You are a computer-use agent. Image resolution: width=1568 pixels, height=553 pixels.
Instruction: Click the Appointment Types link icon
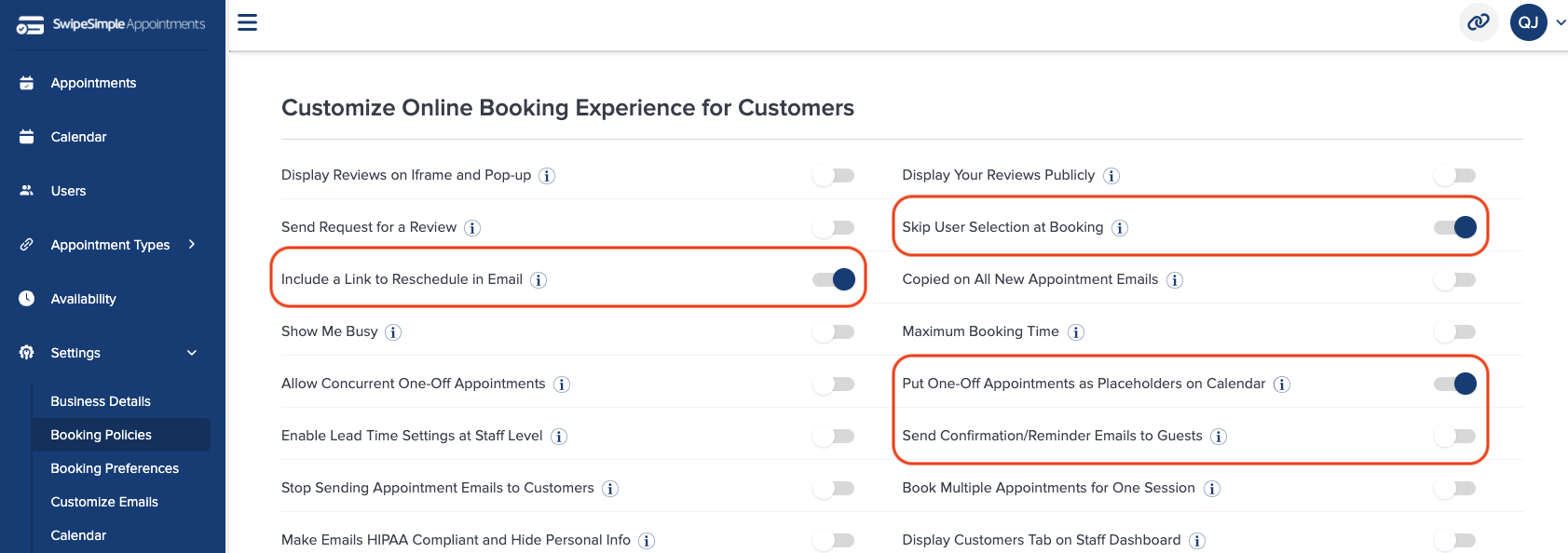point(27,245)
